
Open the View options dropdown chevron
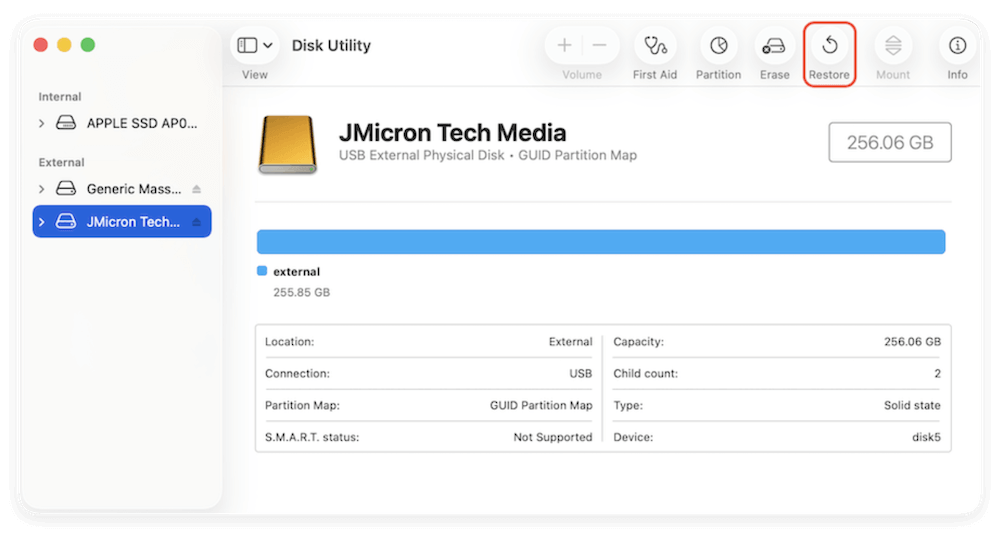[x=268, y=45]
